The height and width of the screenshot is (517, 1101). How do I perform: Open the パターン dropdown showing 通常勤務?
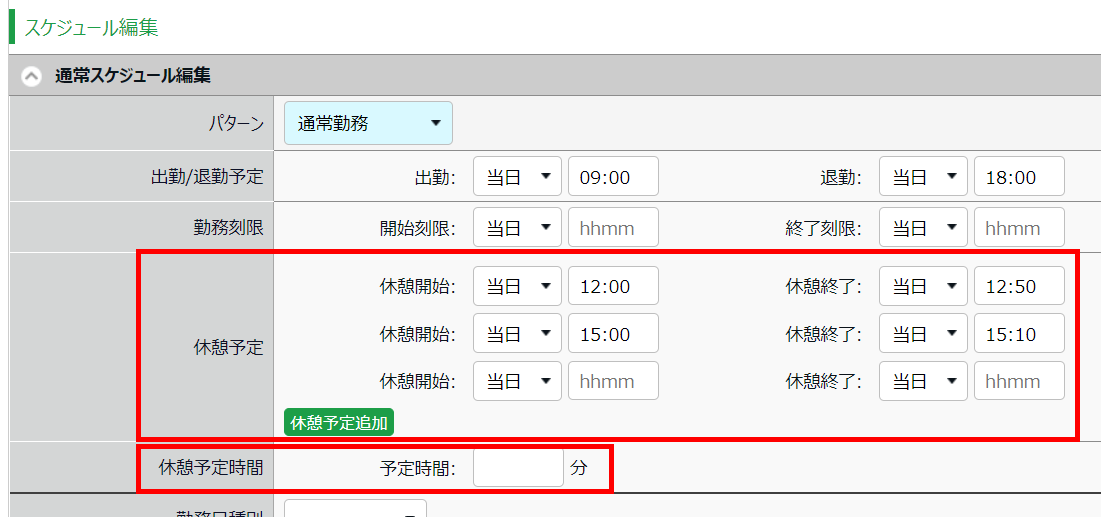(x=368, y=123)
